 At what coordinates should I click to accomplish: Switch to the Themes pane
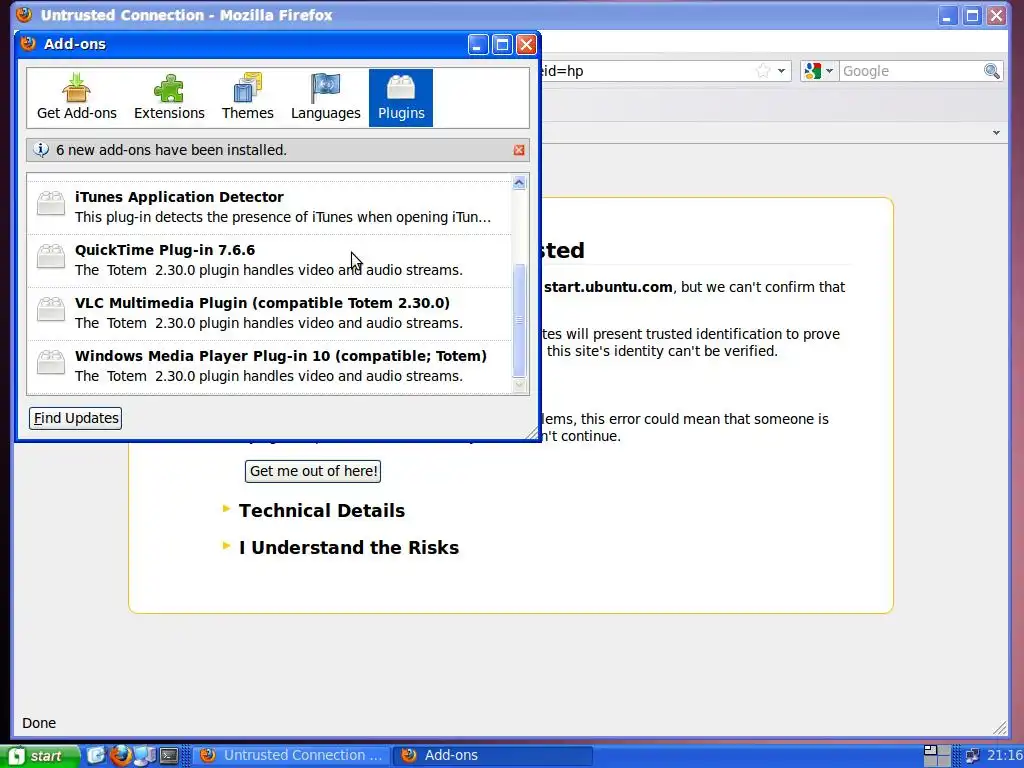tap(248, 98)
